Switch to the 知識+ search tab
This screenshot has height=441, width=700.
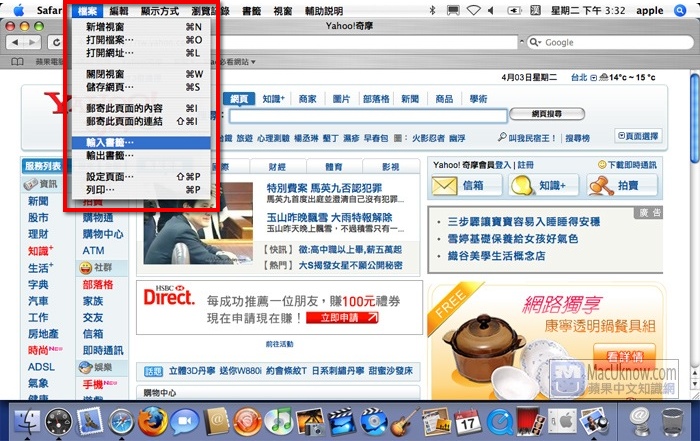pyautogui.click(x=273, y=99)
